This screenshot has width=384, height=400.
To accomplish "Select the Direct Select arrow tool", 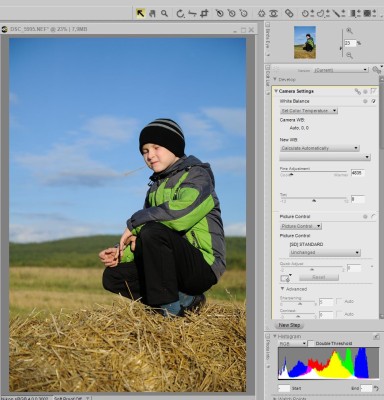I will 140,13.
